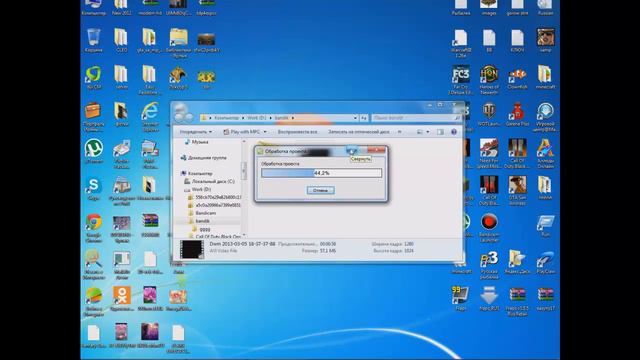Click Play with MPC toolbar button
640x360 pixels.
point(242,132)
